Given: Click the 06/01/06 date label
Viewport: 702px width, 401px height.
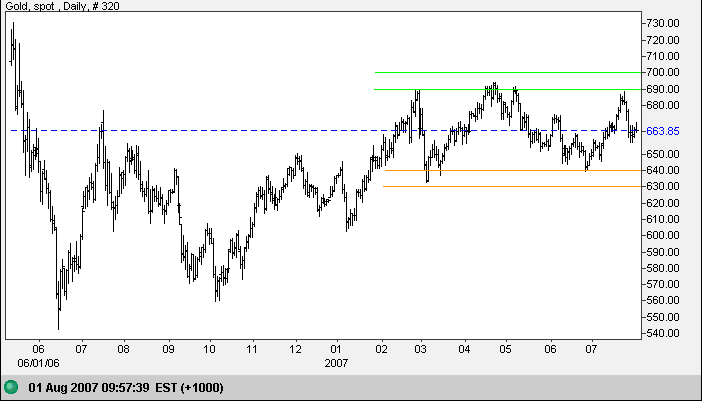Looking at the screenshot, I should 38,363.
